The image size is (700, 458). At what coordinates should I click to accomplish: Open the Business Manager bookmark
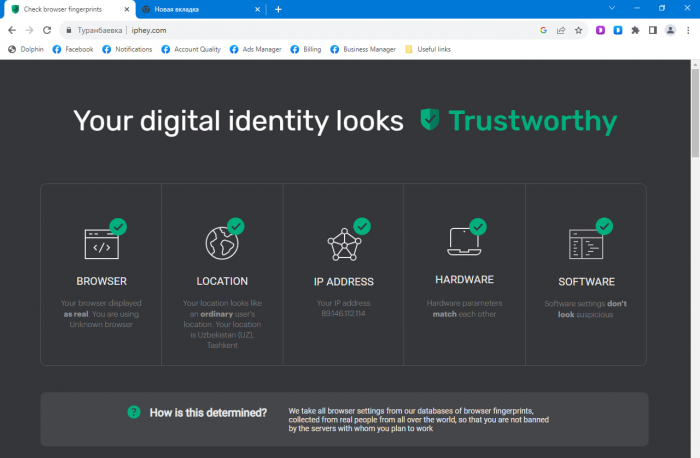(x=362, y=49)
